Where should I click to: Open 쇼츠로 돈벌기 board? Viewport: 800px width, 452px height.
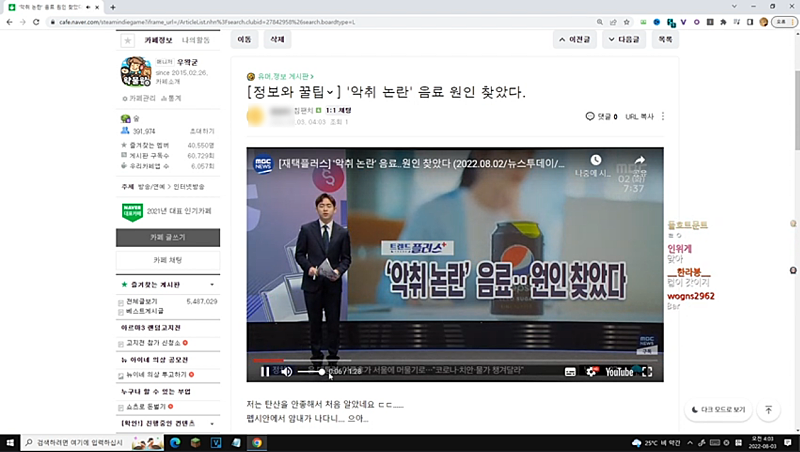[146, 407]
